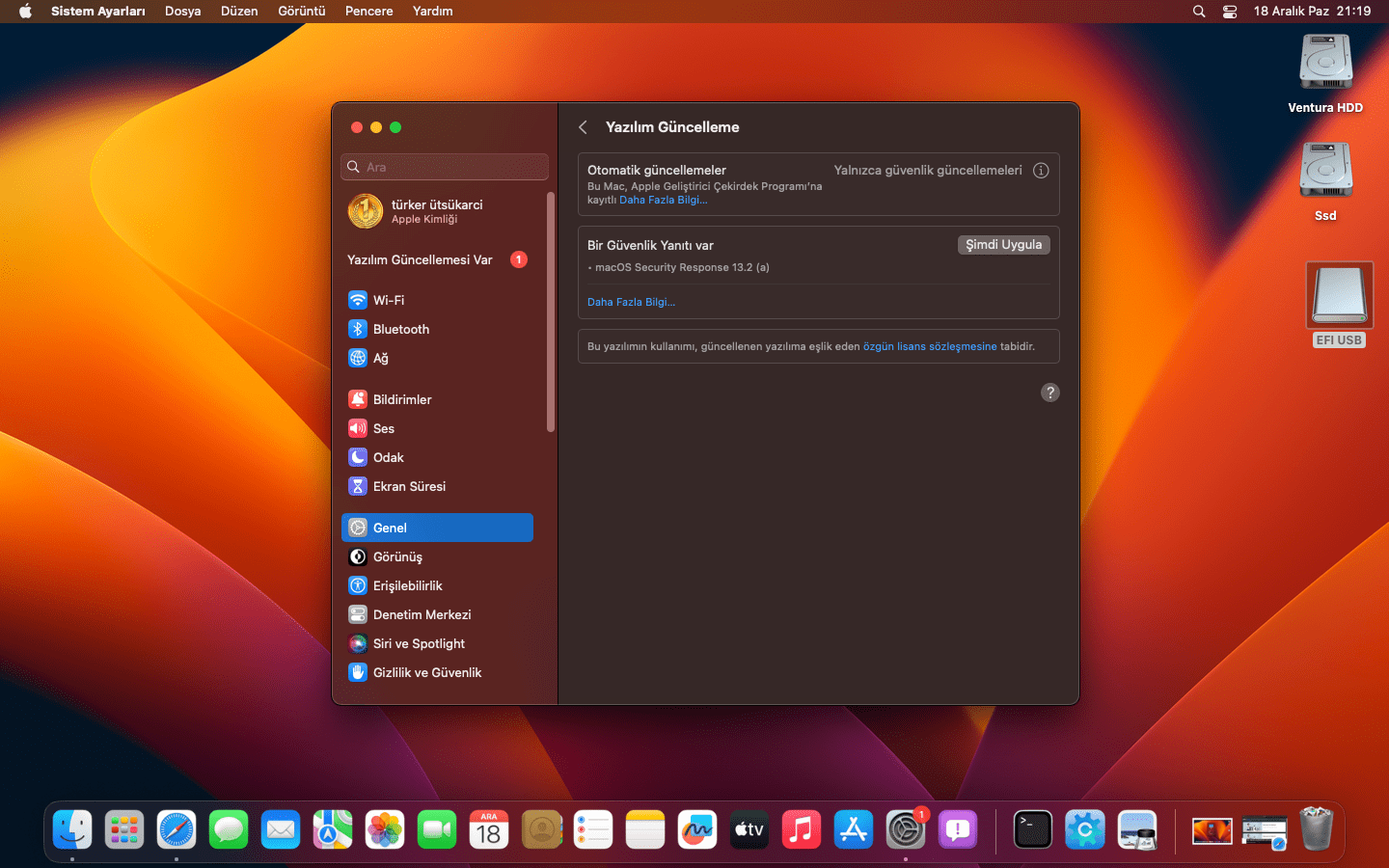The width and height of the screenshot is (1389, 868).
Task: Open the özgün lisans sözleşmesine link
Action: tap(929, 346)
